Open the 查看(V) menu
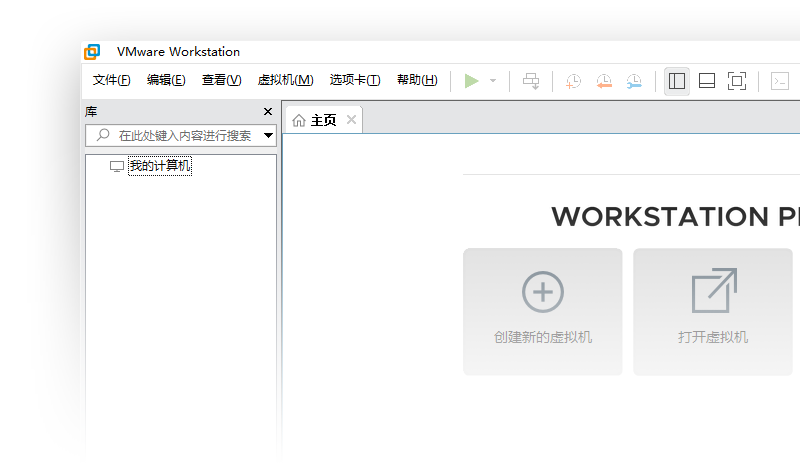 click(x=221, y=80)
